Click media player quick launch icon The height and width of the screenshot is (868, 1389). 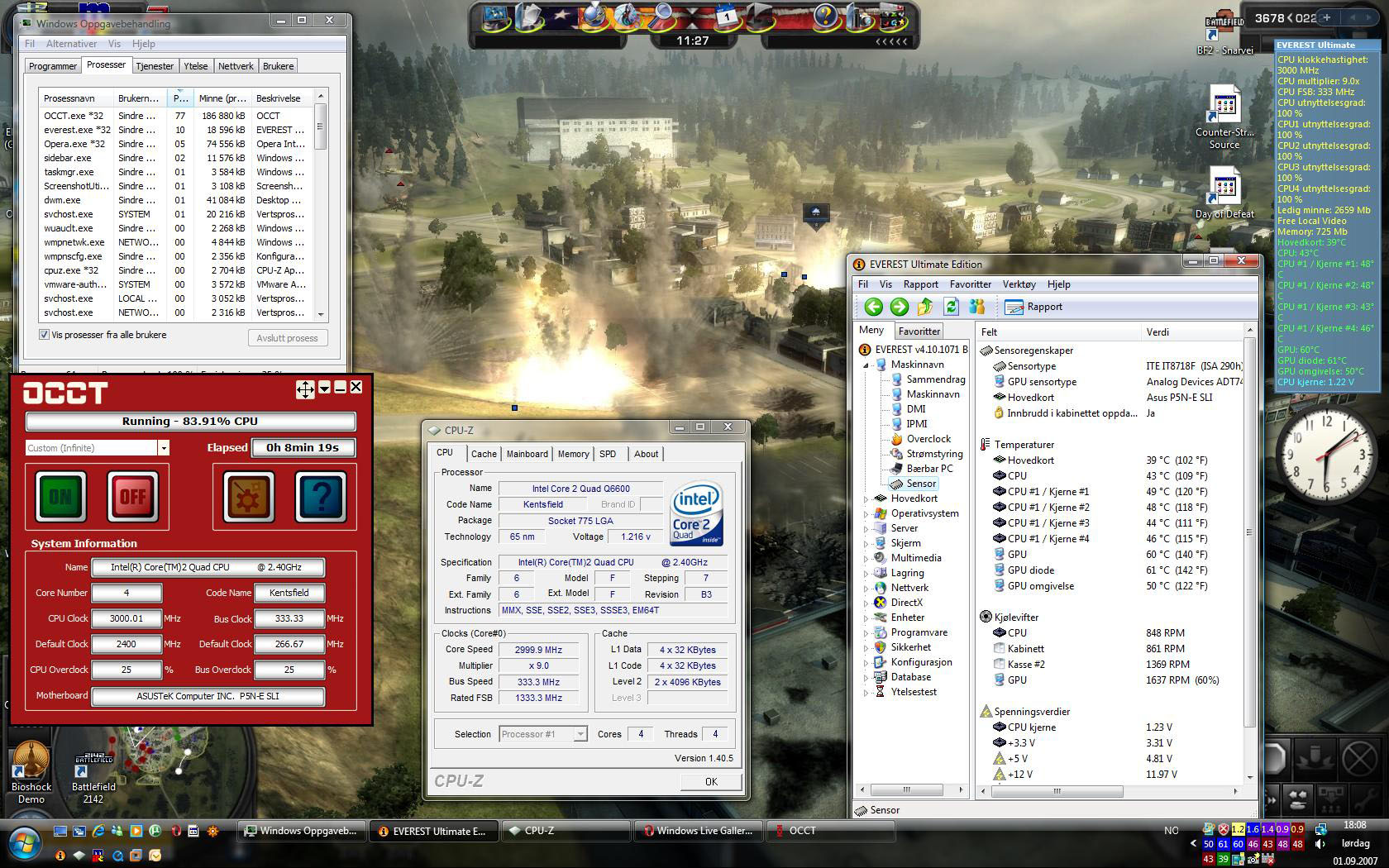point(136,831)
